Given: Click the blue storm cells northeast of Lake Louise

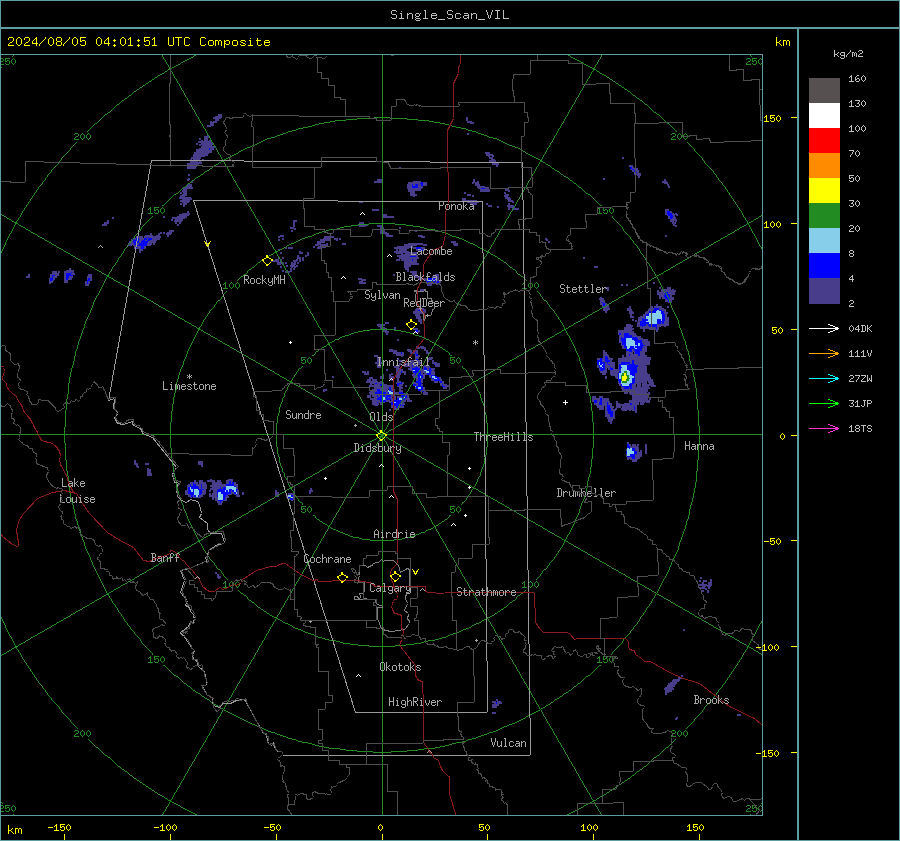Looking at the screenshot, I should 212,491.
